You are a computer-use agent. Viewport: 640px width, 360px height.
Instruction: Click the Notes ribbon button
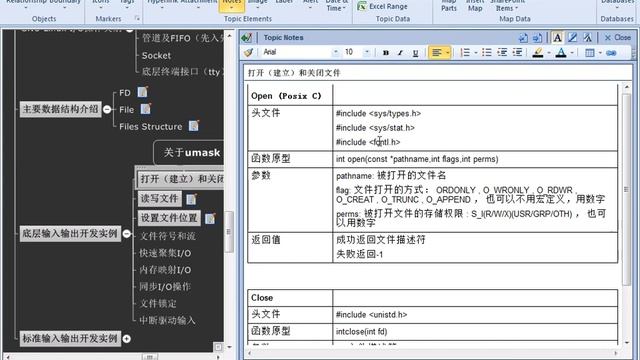click(x=232, y=5)
